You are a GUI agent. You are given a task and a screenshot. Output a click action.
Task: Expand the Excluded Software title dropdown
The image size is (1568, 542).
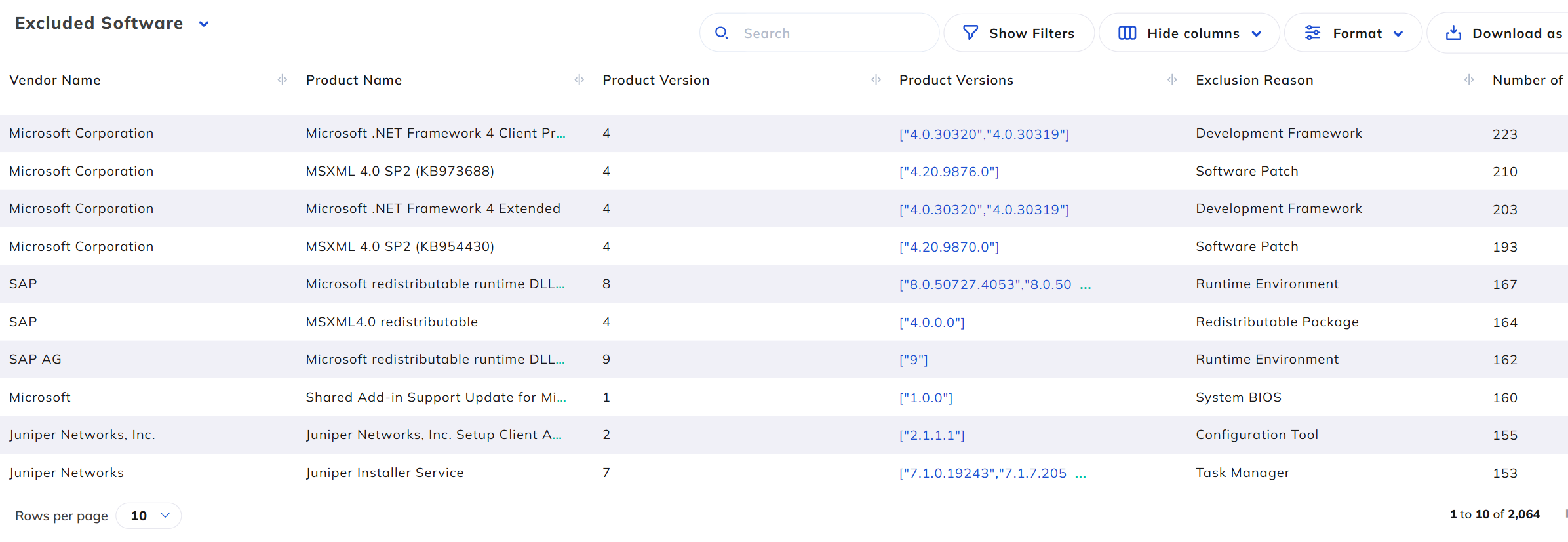[204, 24]
